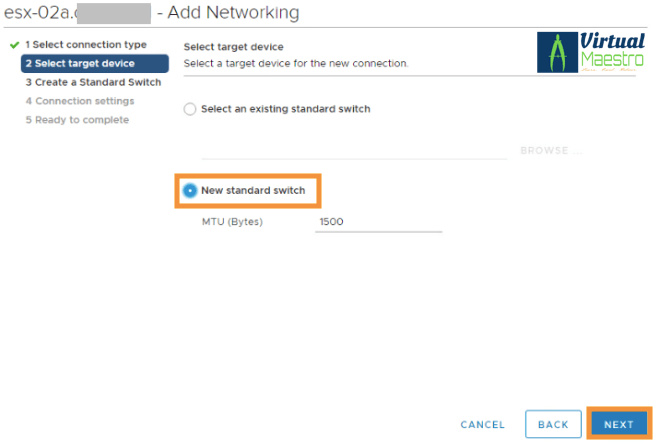Go to step 1 Select connection type

pos(85,45)
